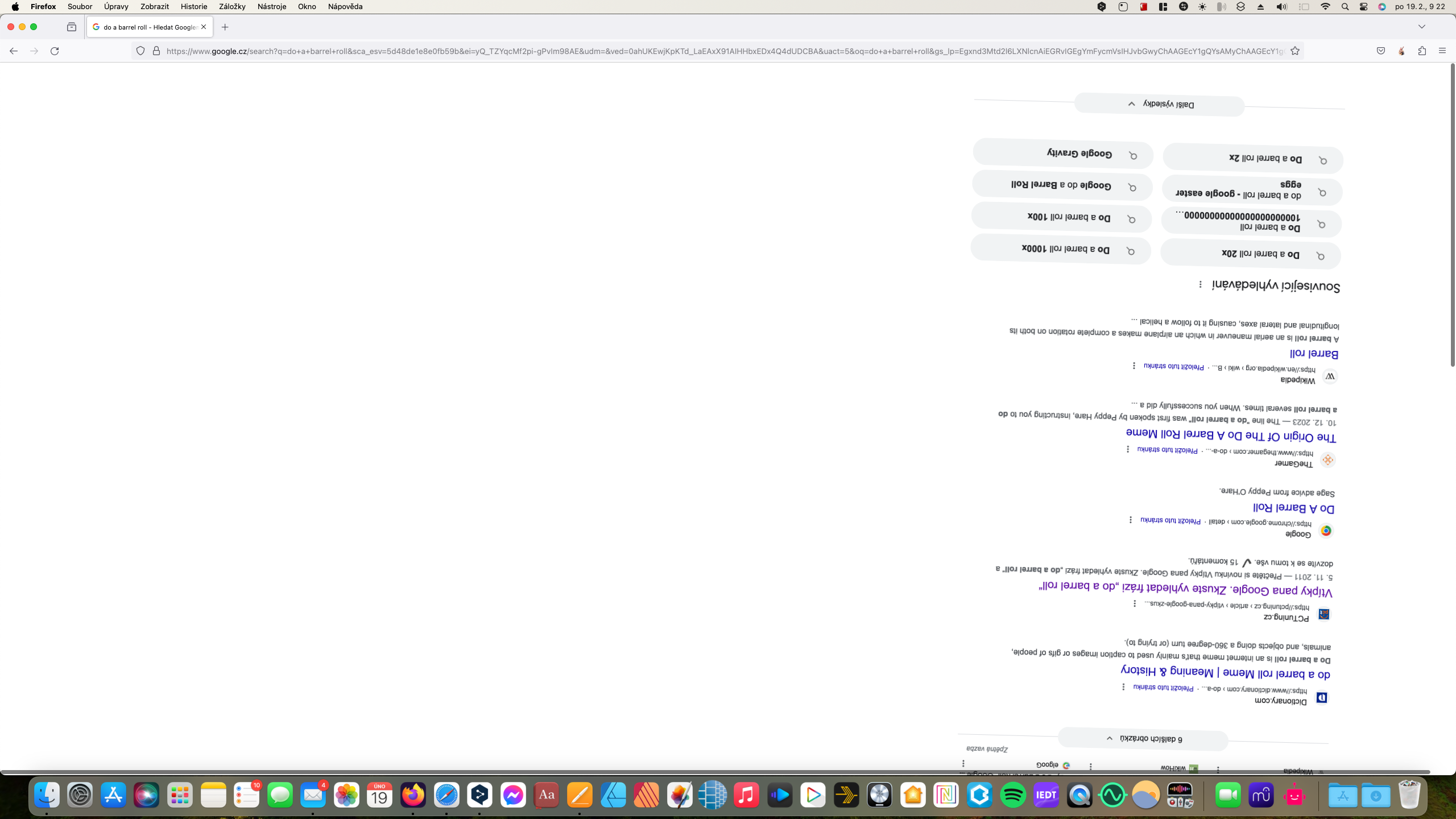Open the Save to Pocket icon

click(1381, 51)
